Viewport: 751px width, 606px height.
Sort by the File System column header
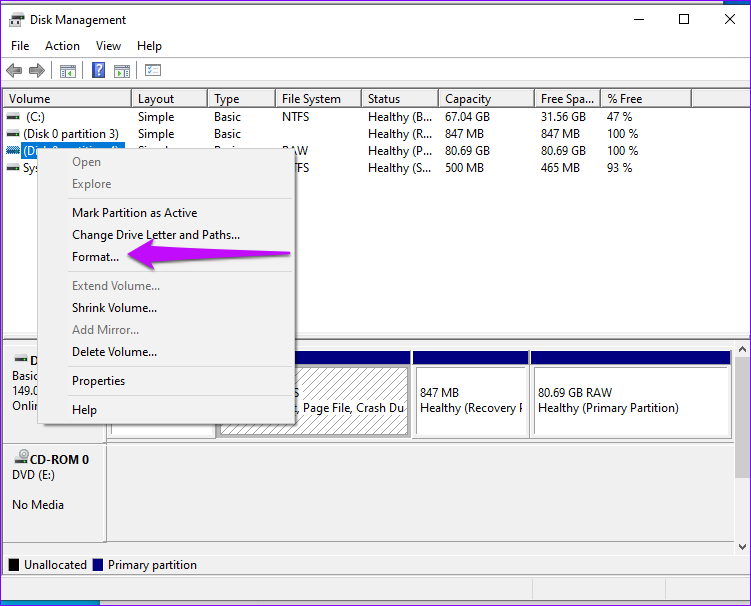click(319, 99)
